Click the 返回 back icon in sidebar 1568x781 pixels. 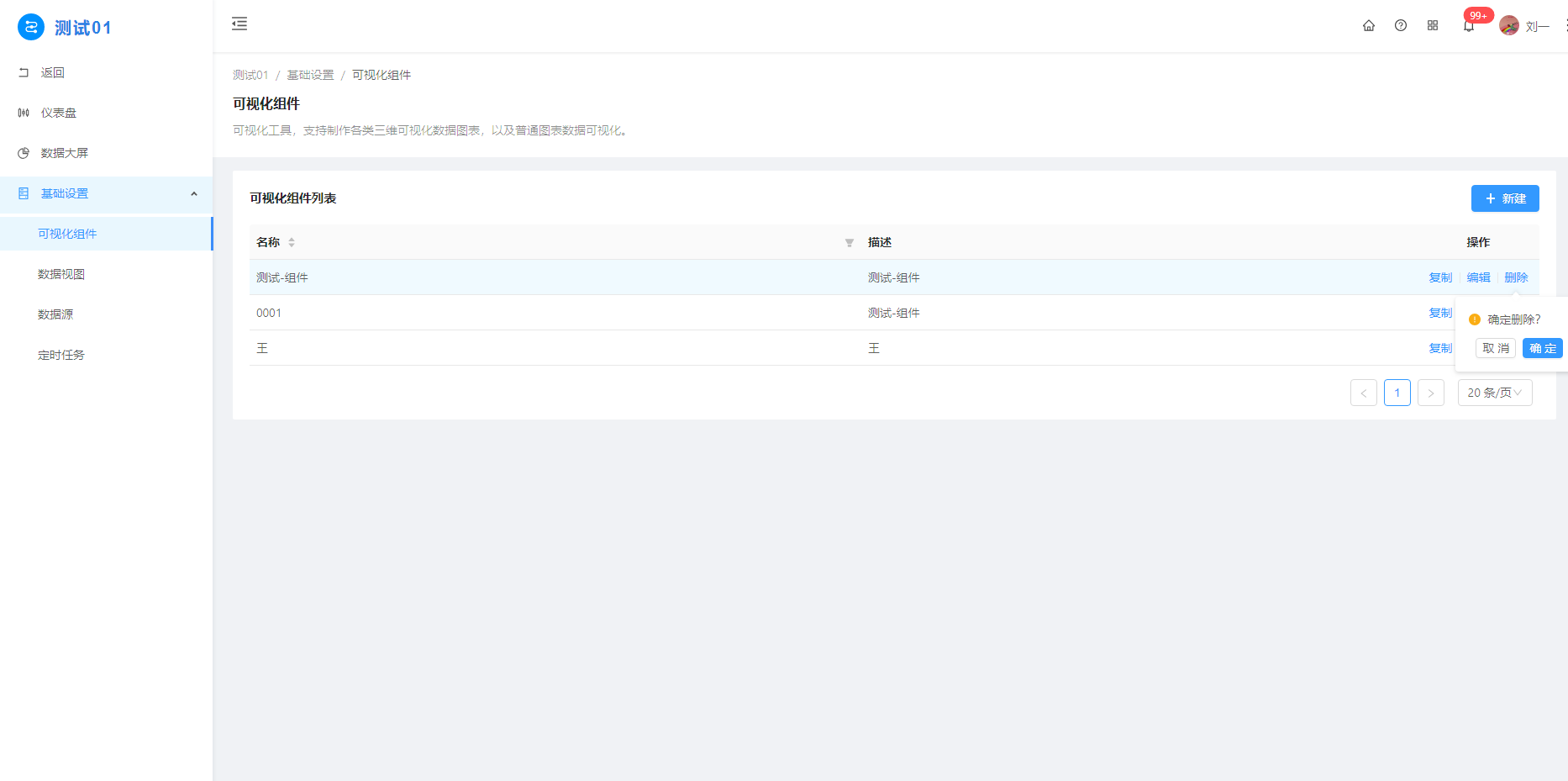(x=24, y=73)
